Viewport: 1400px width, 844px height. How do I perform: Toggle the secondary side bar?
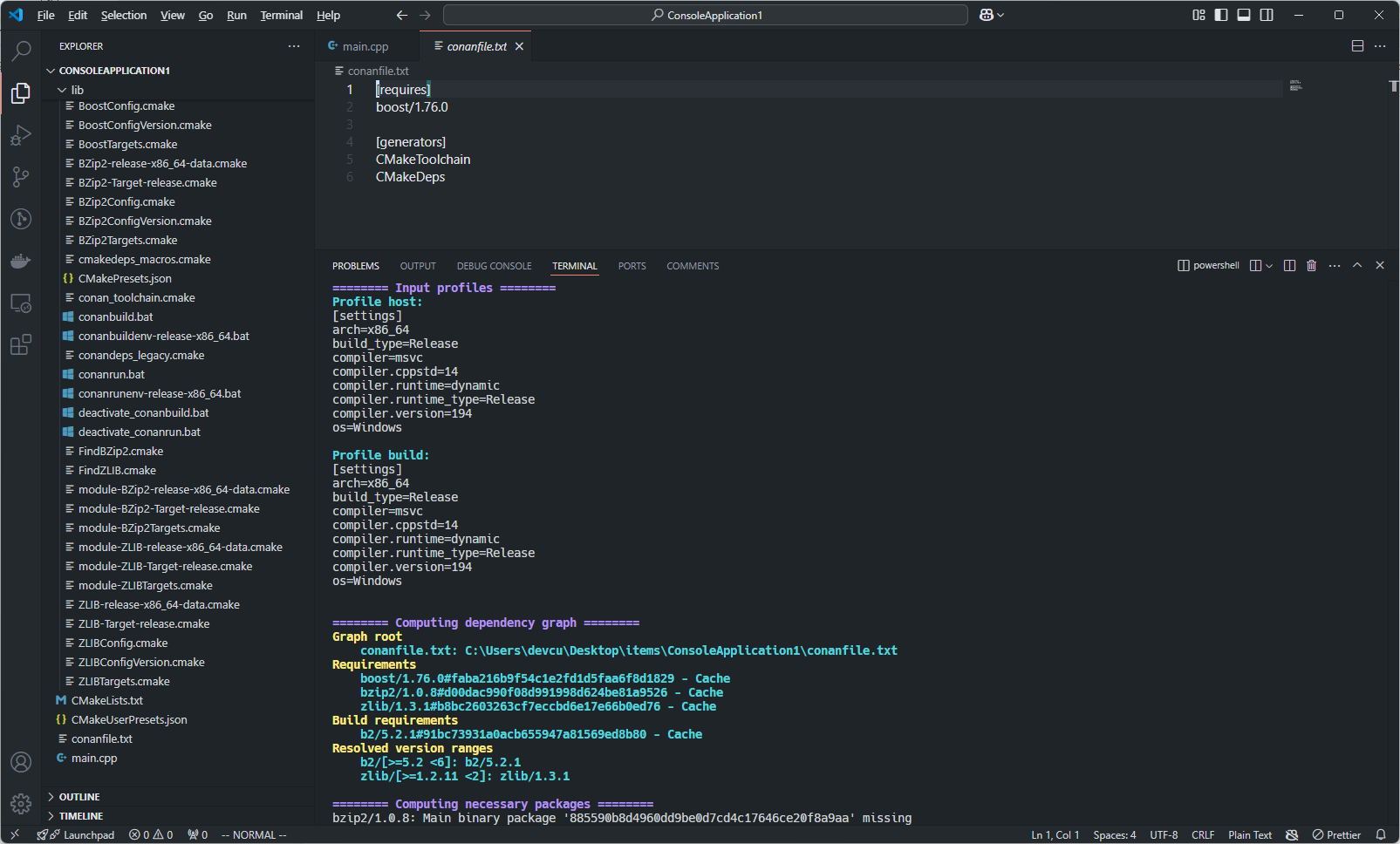tap(1267, 15)
